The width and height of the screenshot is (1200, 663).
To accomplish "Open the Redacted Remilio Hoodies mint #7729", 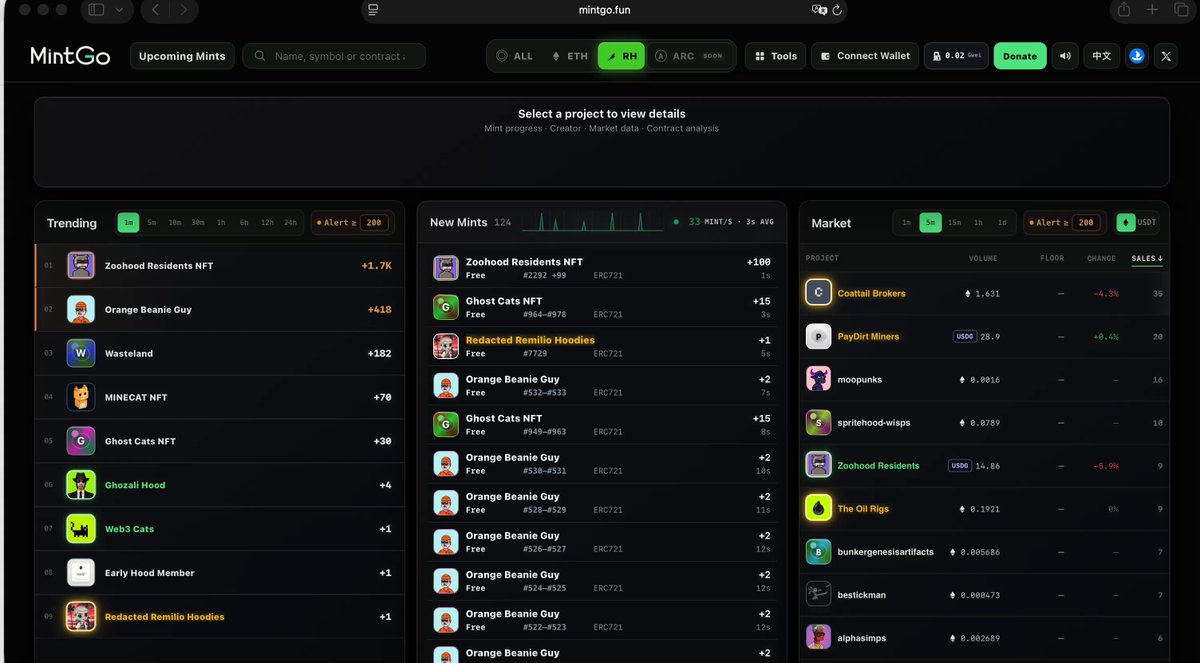I will [601, 347].
